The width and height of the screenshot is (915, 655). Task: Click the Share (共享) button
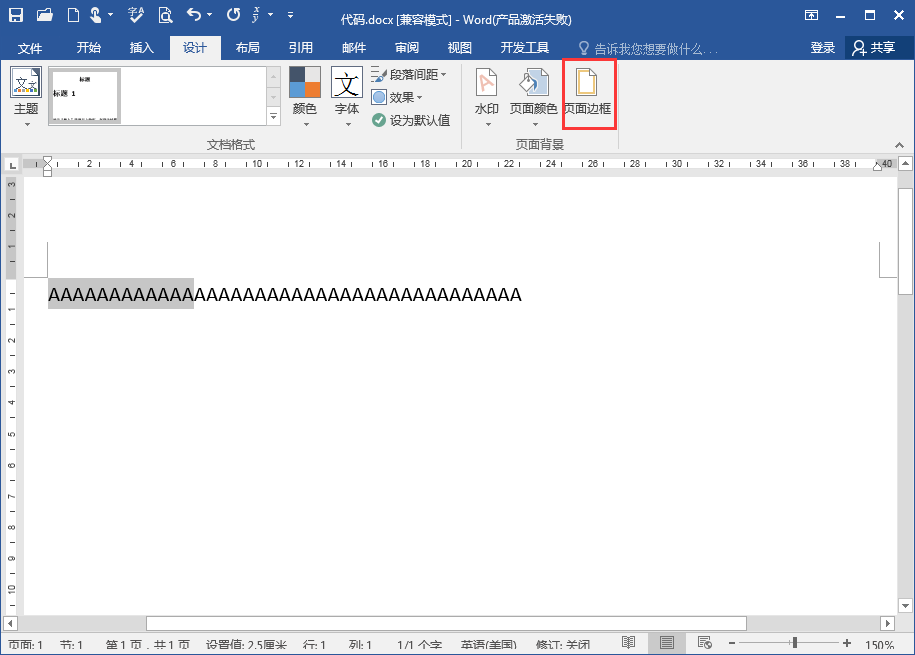tap(873, 48)
